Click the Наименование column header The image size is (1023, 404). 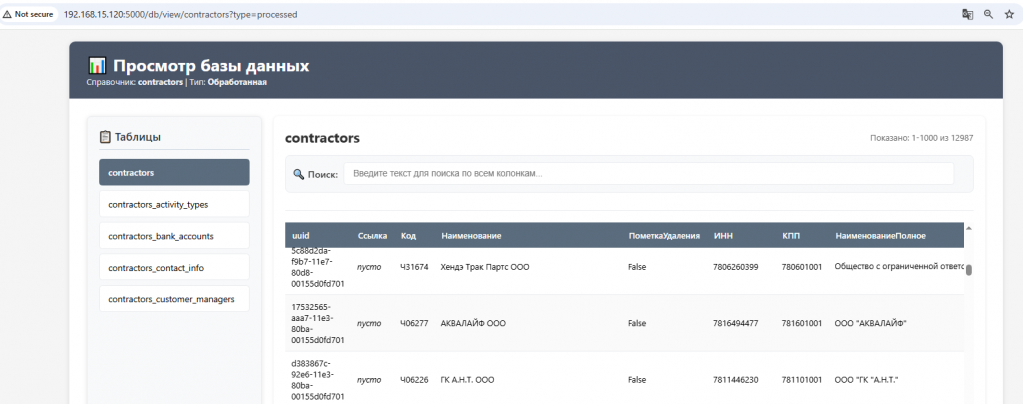pos(471,236)
